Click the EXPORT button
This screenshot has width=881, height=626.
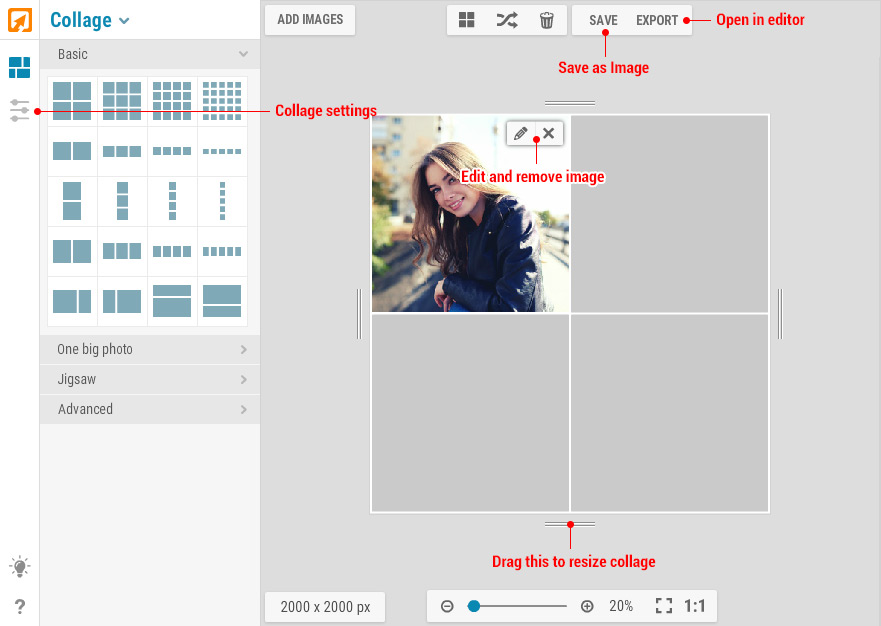click(657, 20)
